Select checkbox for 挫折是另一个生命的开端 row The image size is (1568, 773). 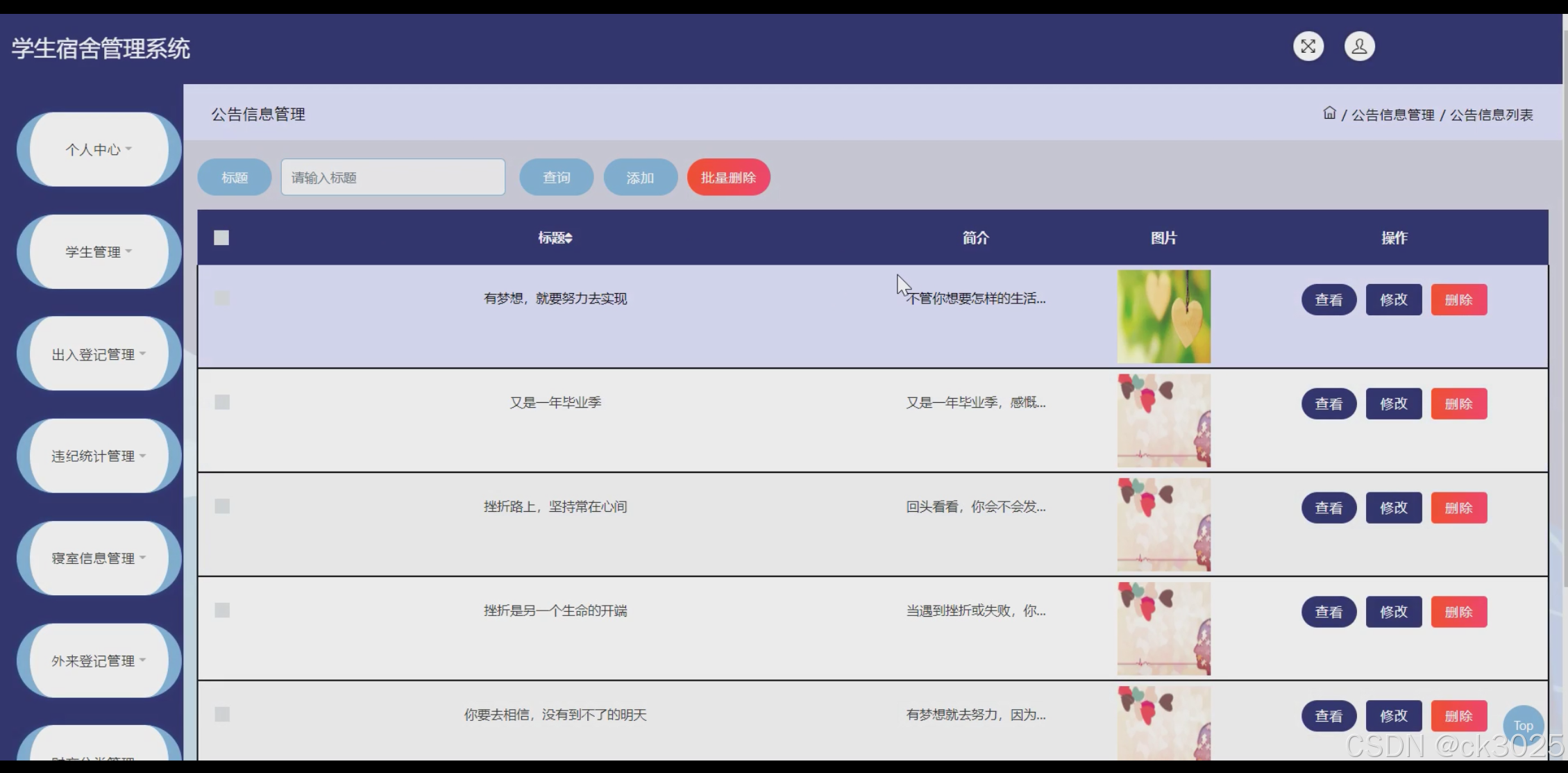222,610
